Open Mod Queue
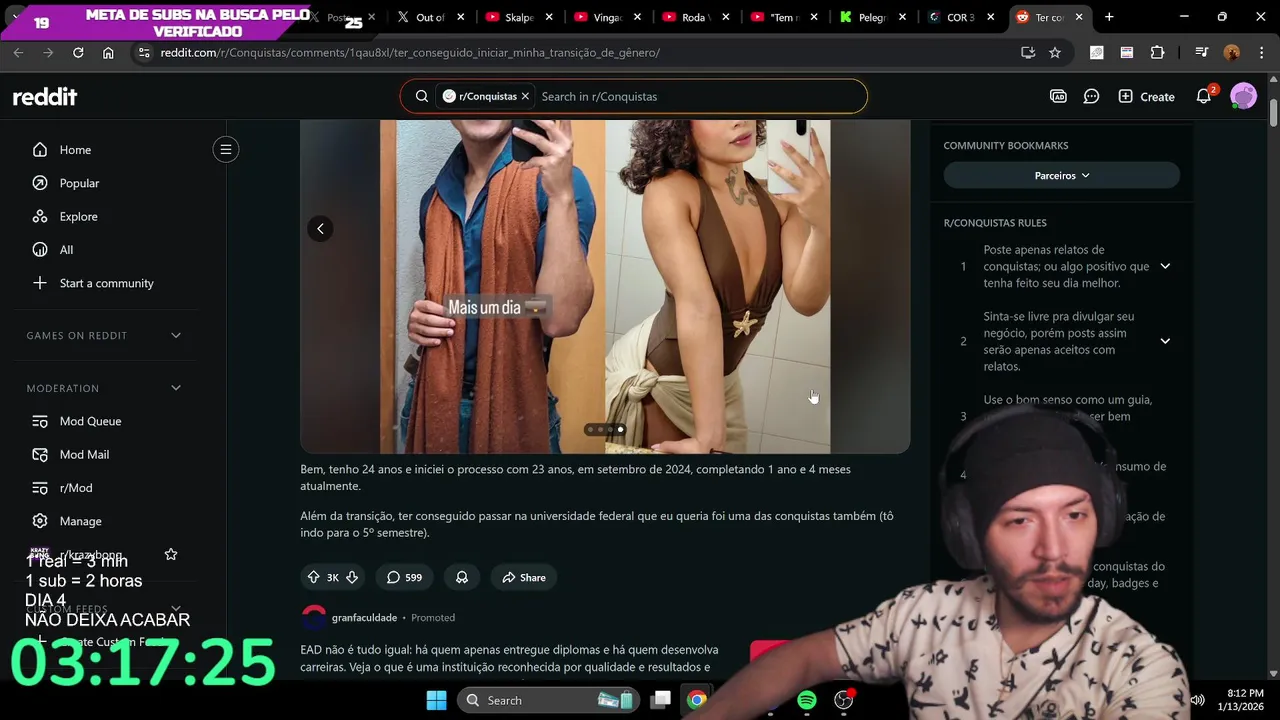 [x=90, y=421]
